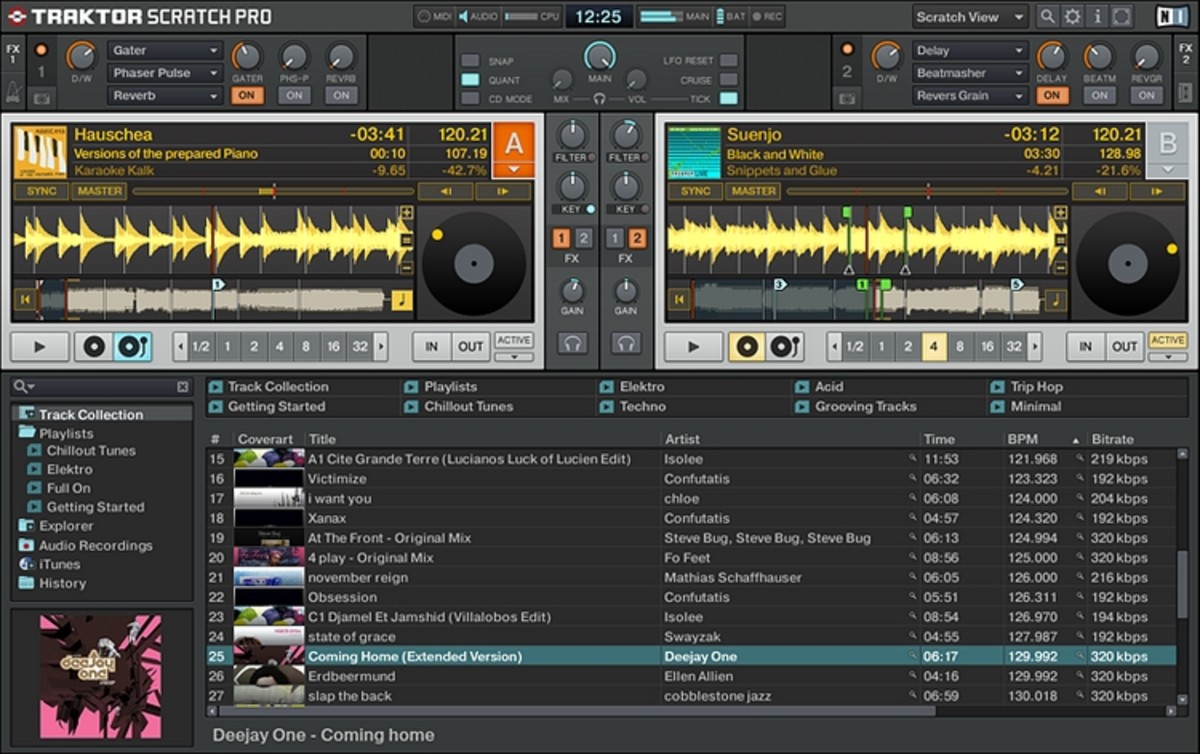
Task: Open Audio Recordings folder icon
Action: coord(26,545)
